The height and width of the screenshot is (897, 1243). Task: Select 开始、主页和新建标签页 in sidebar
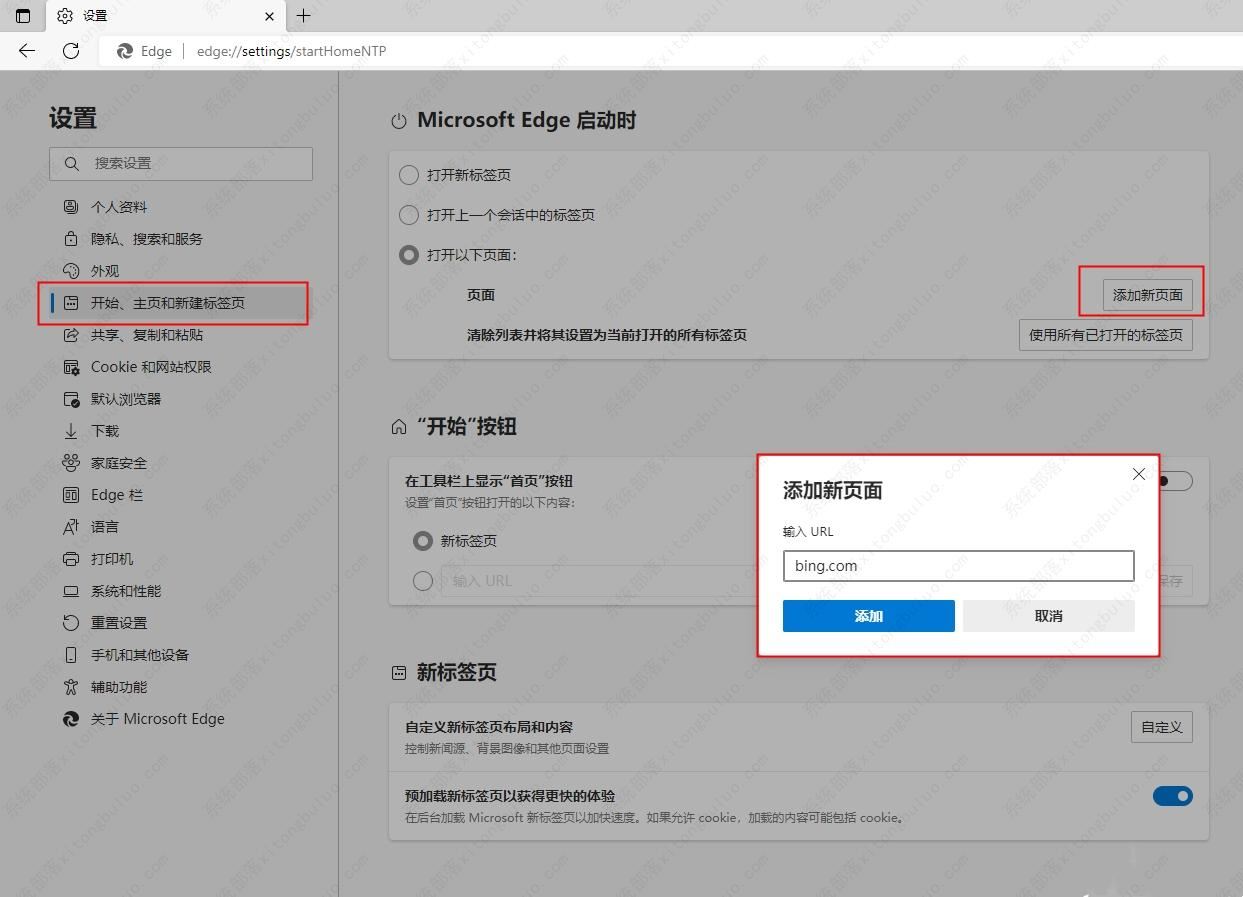pyautogui.click(x=179, y=303)
